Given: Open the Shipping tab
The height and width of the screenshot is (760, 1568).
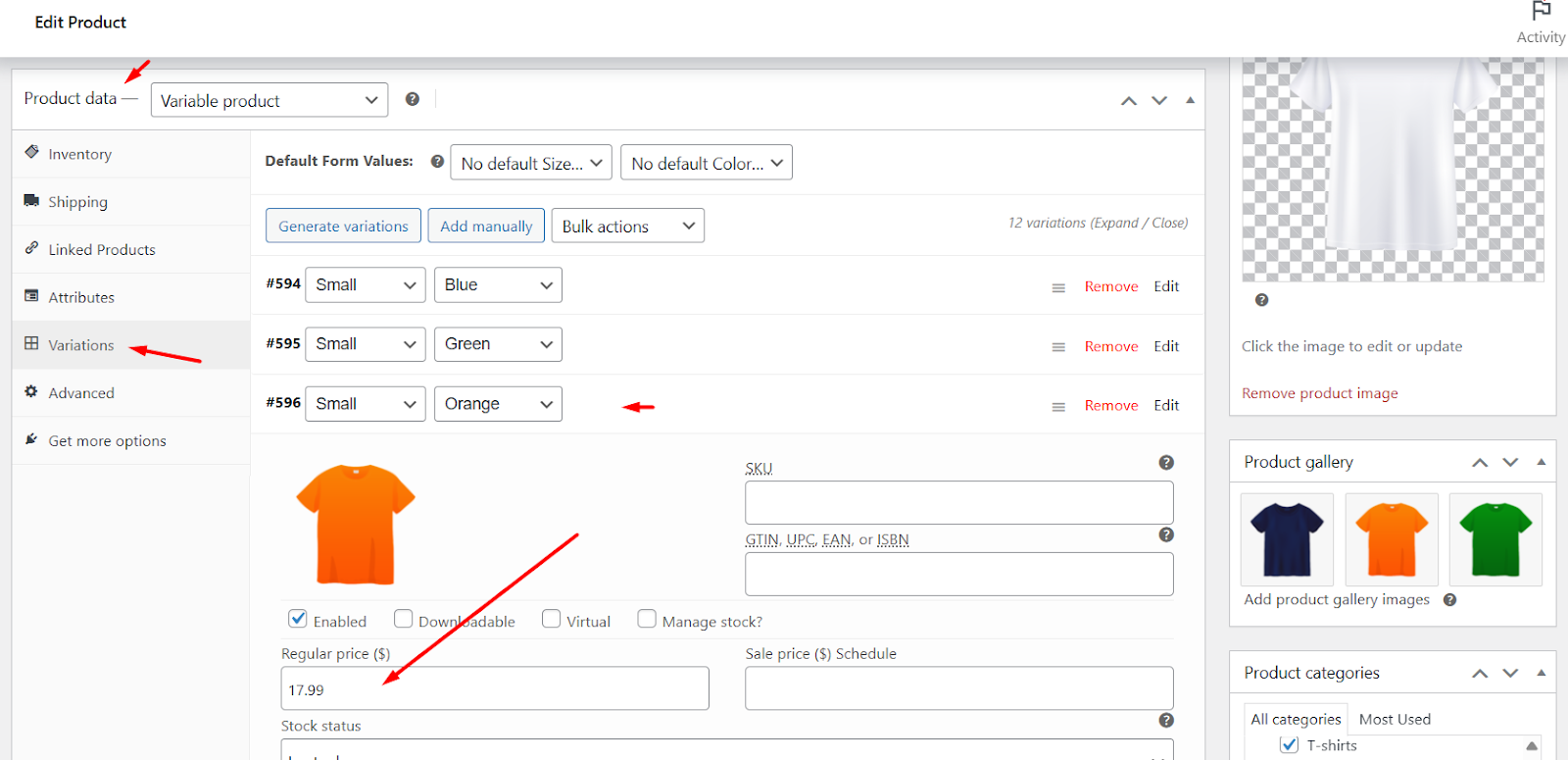Looking at the screenshot, I should 131,202.
